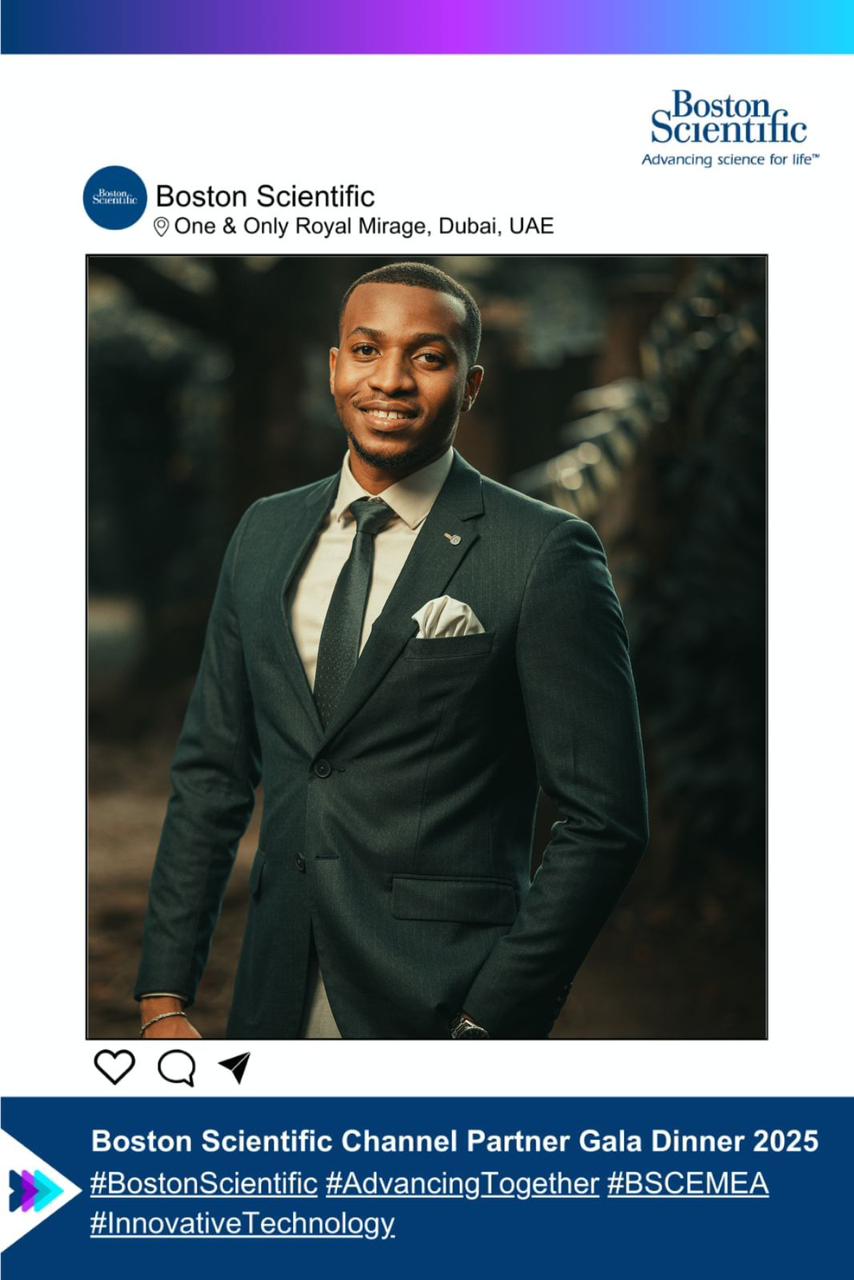
Task: Click the purple-blue chevron arrows icon
Action: point(31,1190)
